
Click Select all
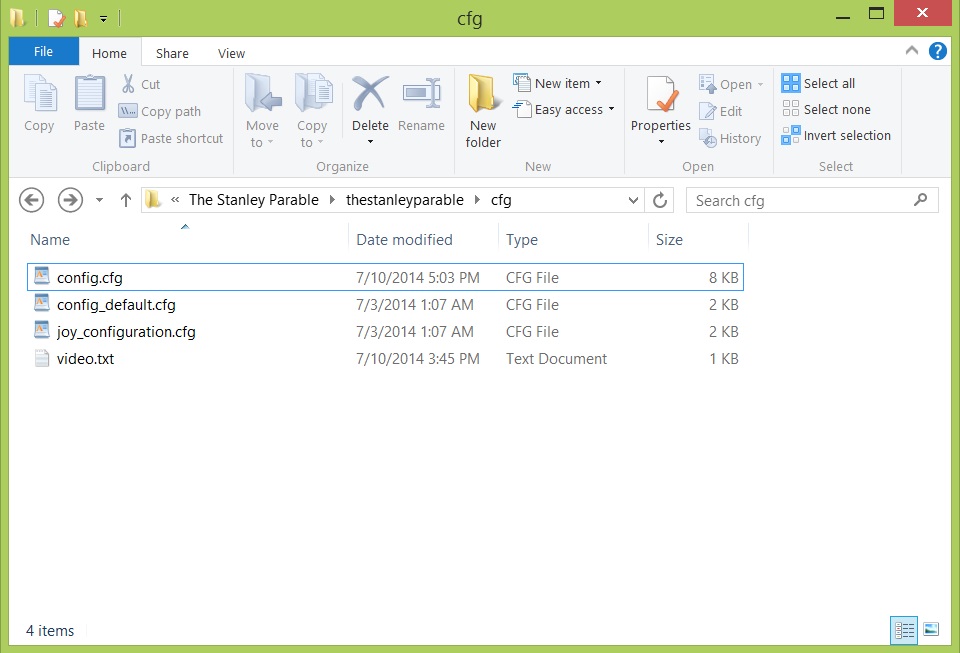[818, 83]
